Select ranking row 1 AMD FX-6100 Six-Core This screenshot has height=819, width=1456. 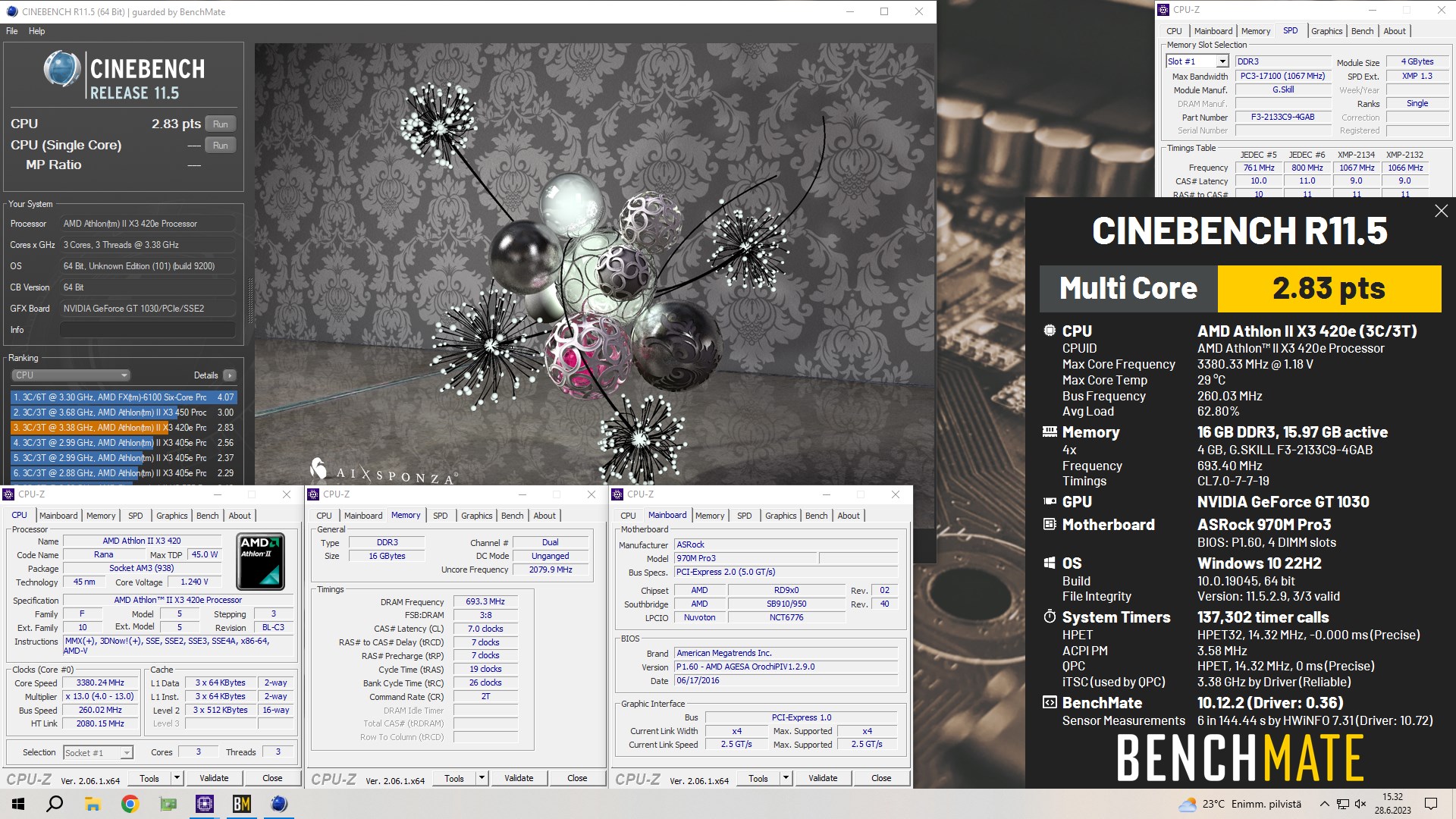point(124,397)
